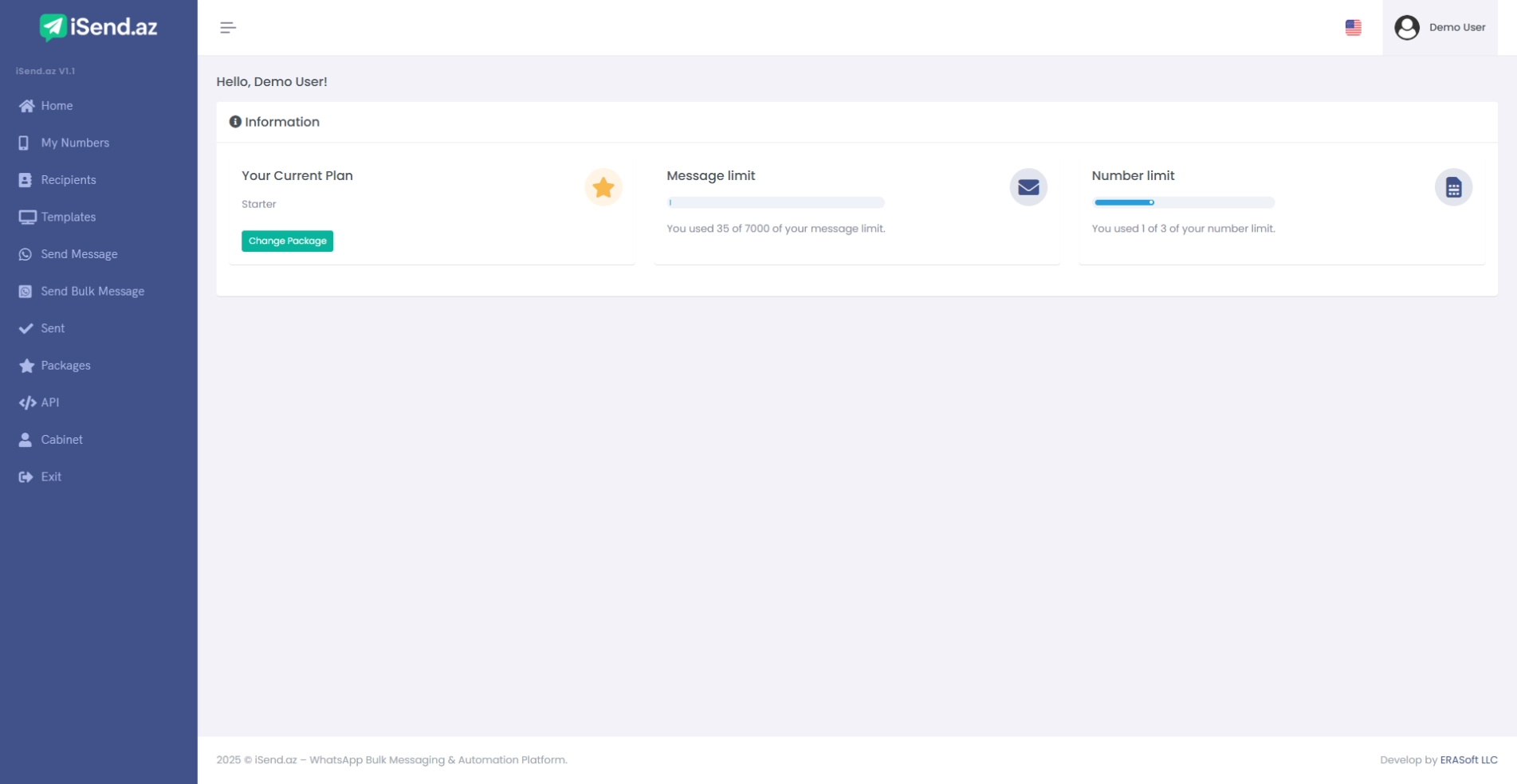Click the SIM card Number limit icon
This screenshot has width=1517, height=784.
pos(1453,187)
